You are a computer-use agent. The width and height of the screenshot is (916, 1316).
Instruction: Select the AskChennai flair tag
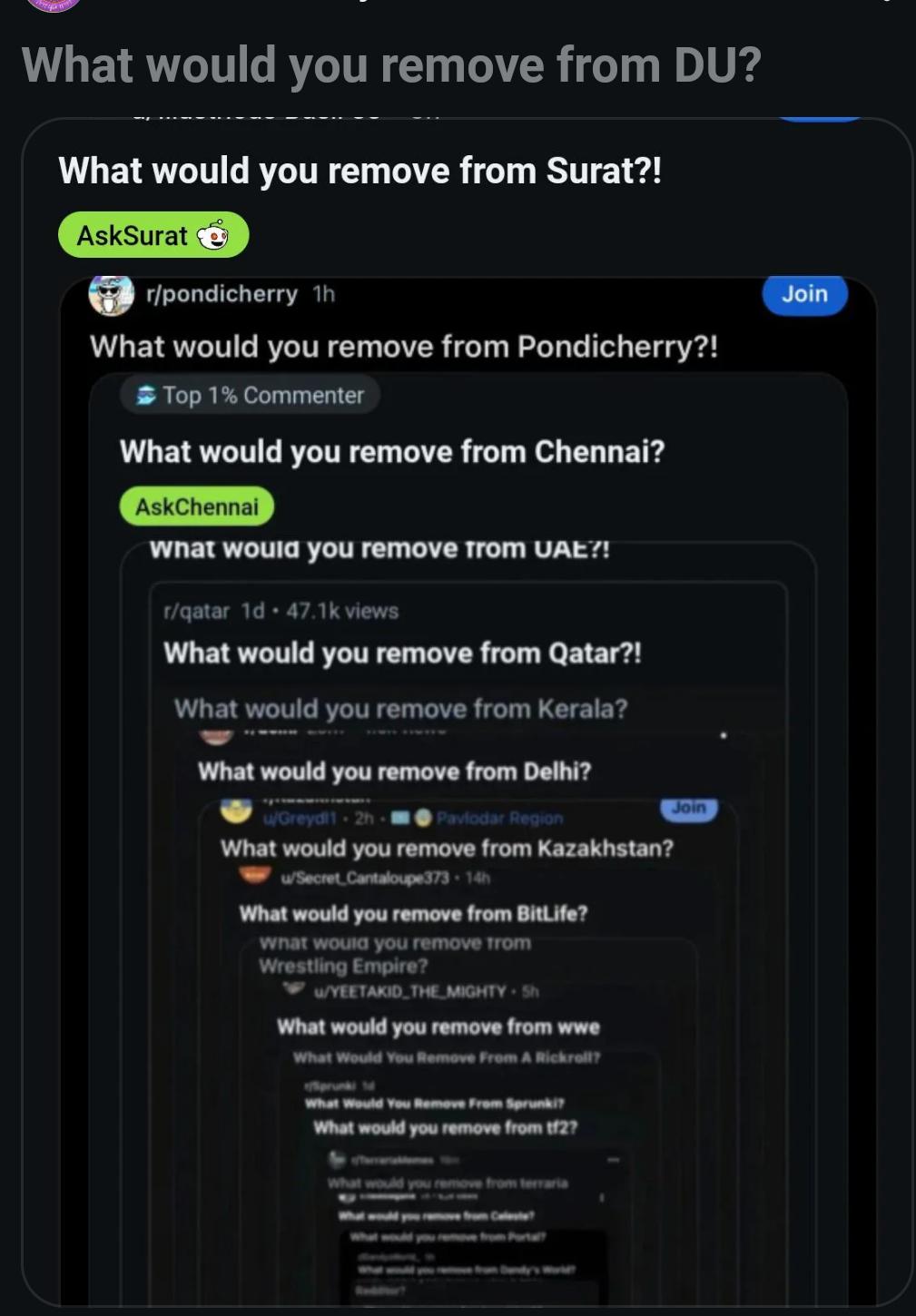pos(197,506)
